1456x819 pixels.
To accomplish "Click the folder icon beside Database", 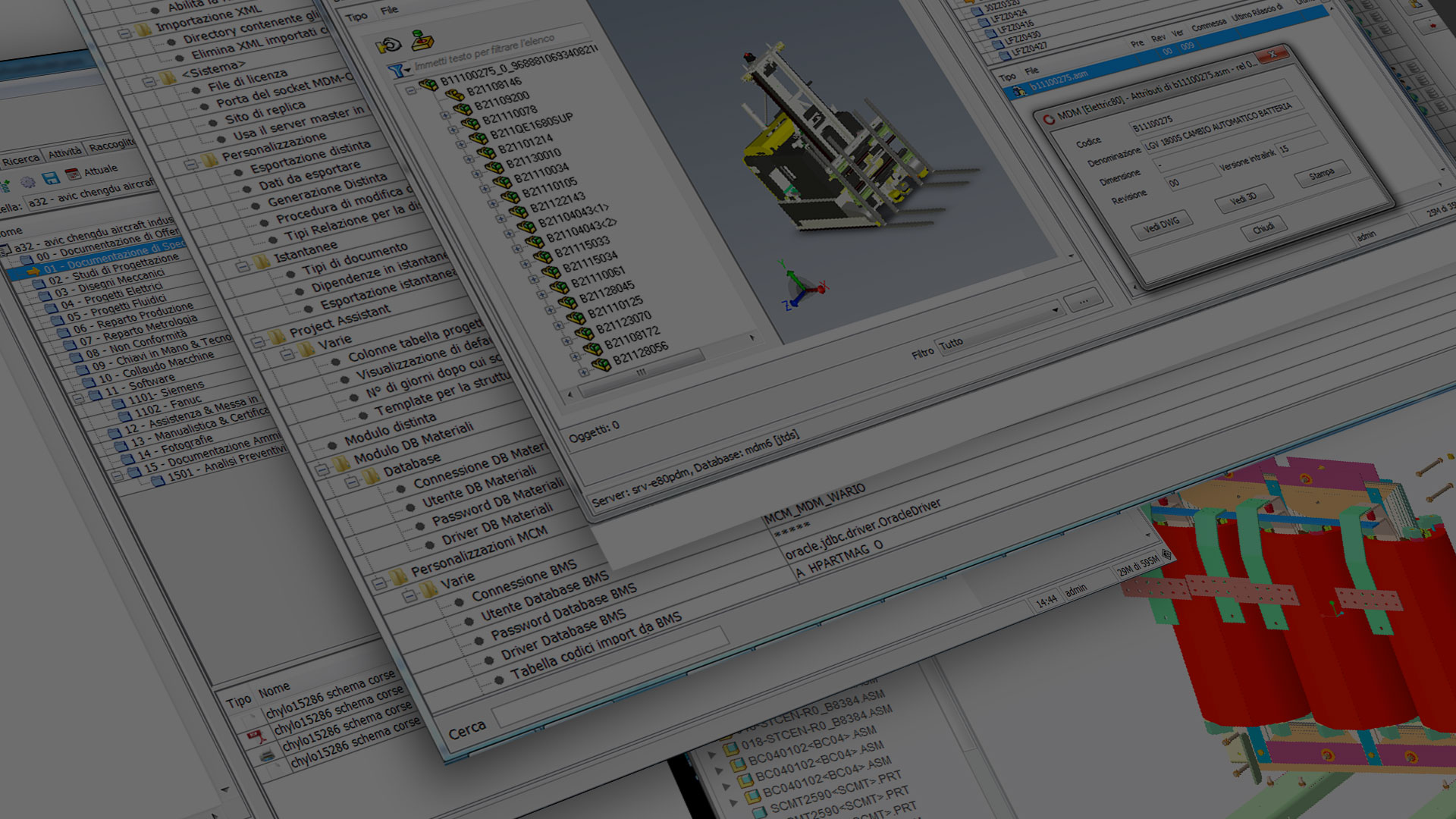I will [371, 475].
